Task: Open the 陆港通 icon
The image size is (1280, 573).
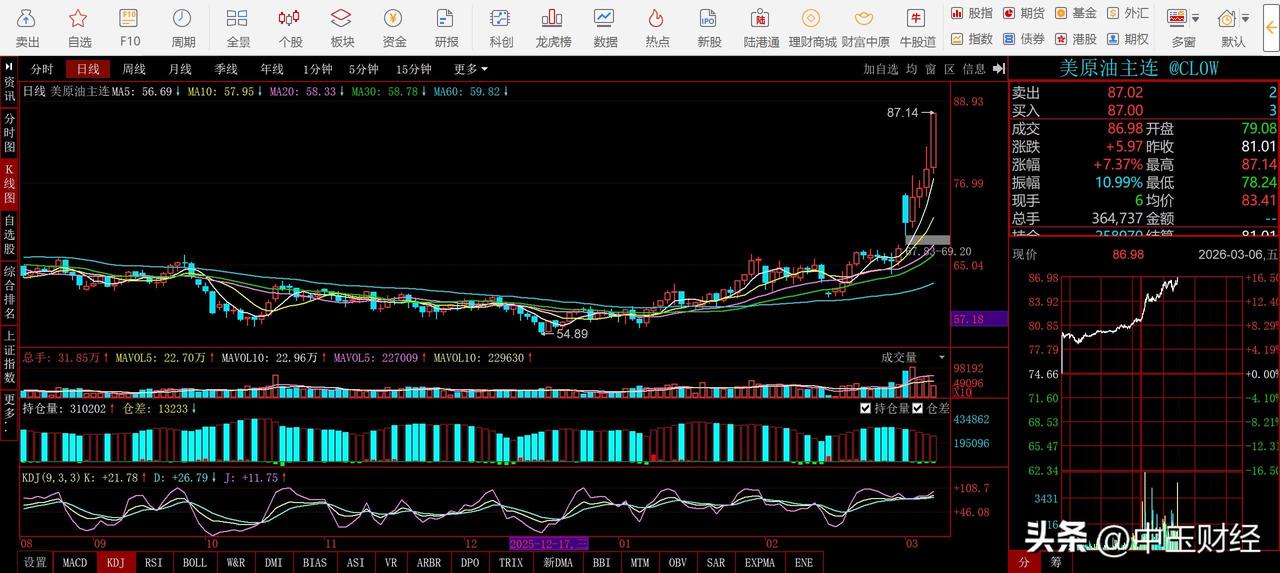Action: click(761, 28)
